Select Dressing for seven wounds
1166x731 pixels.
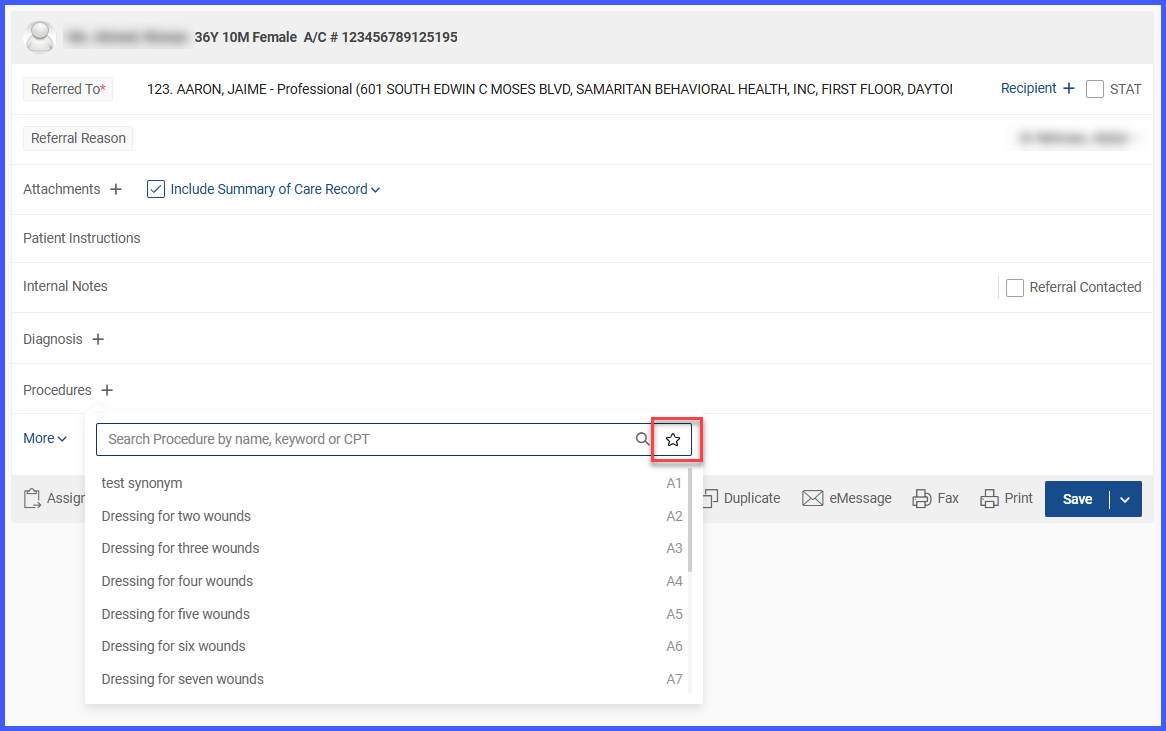[x=391, y=679]
